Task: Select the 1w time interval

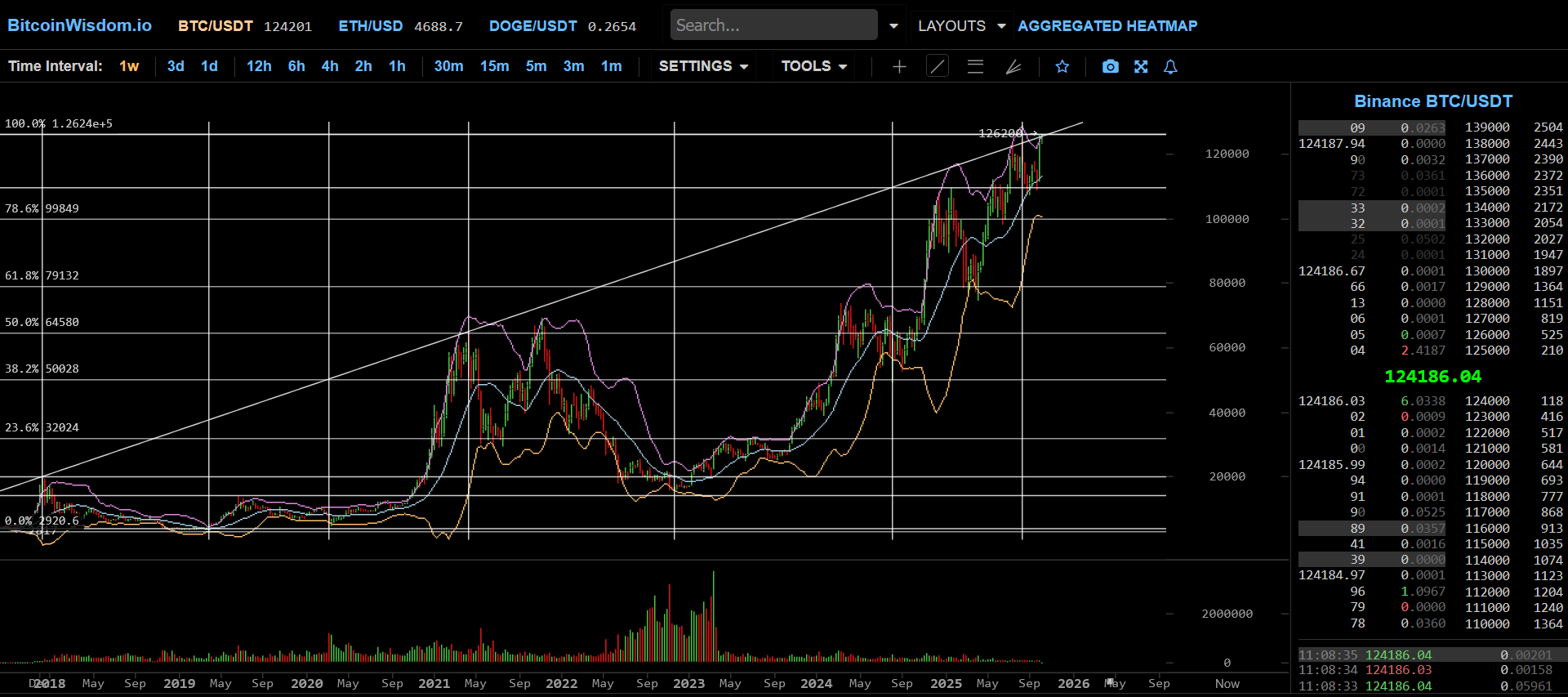Action: (129, 66)
